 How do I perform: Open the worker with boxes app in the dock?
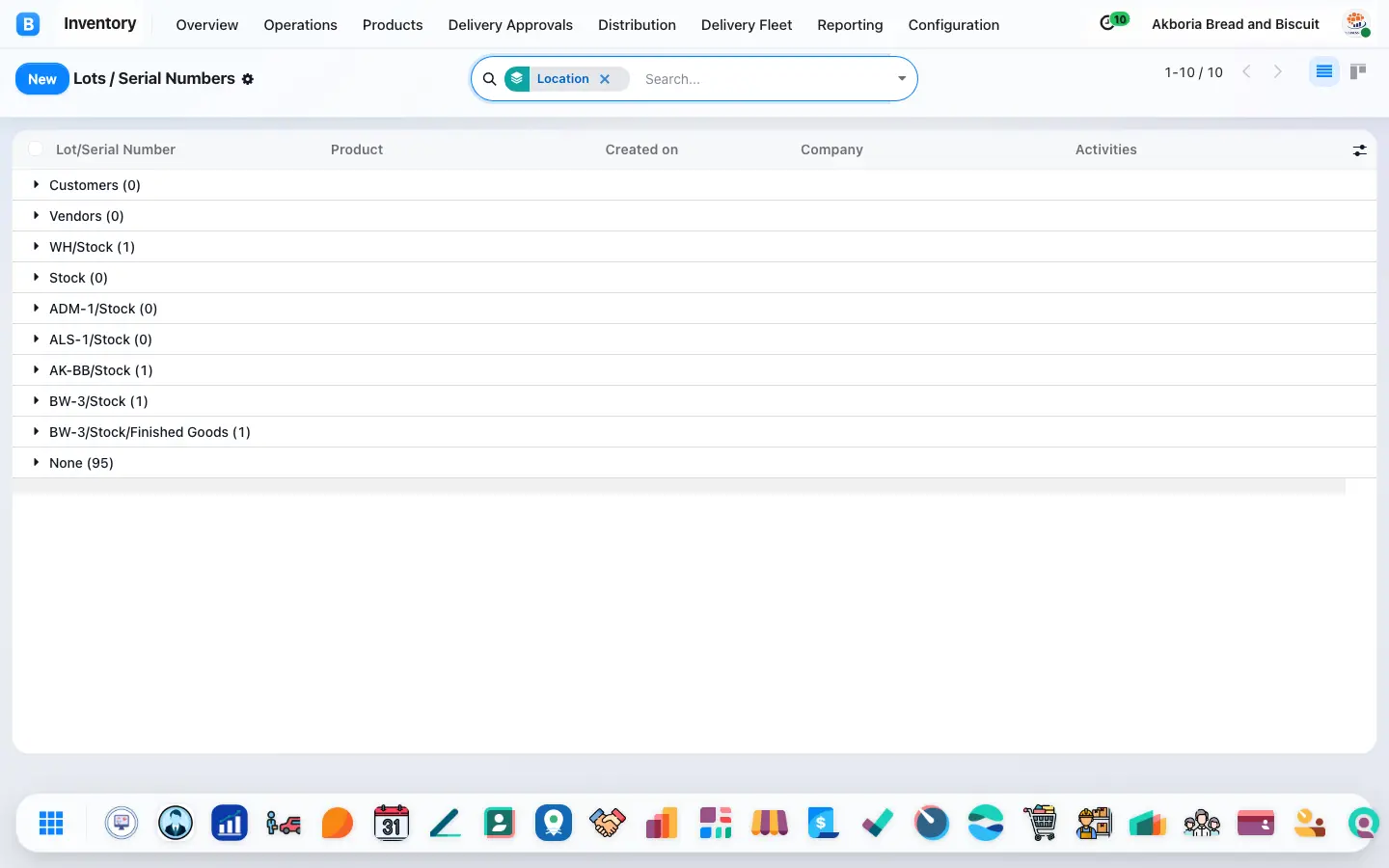[x=1094, y=823]
